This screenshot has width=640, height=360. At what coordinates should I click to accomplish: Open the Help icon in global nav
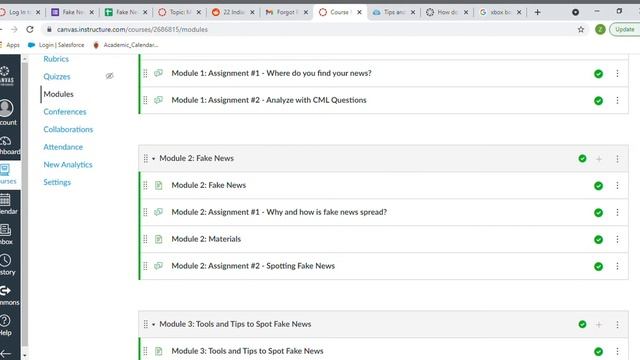pos(5,321)
